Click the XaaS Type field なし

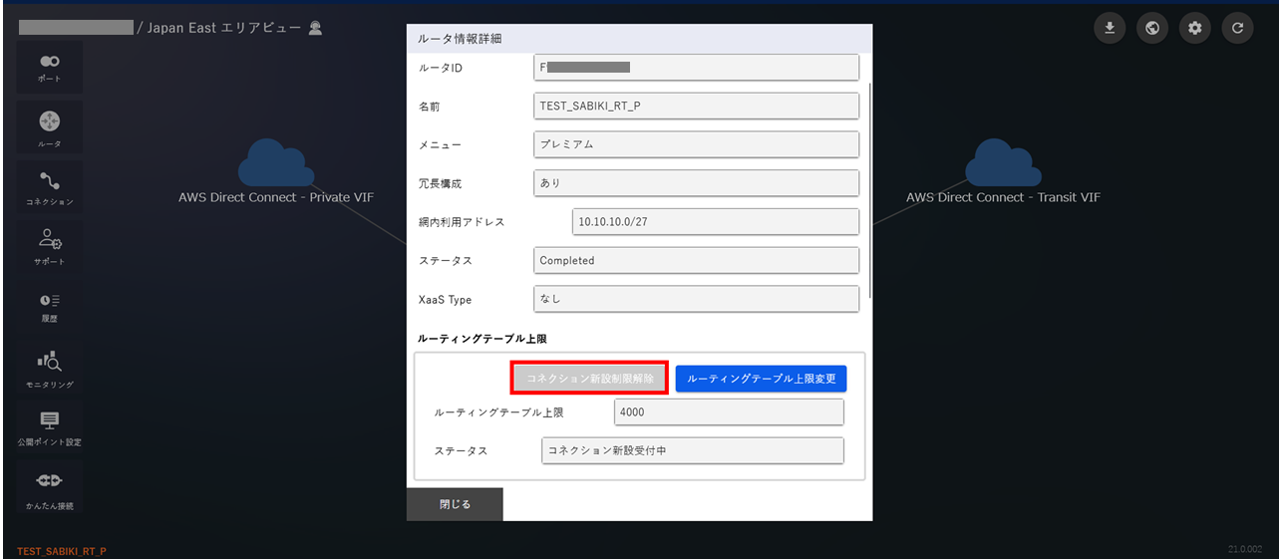coord(696,299)
